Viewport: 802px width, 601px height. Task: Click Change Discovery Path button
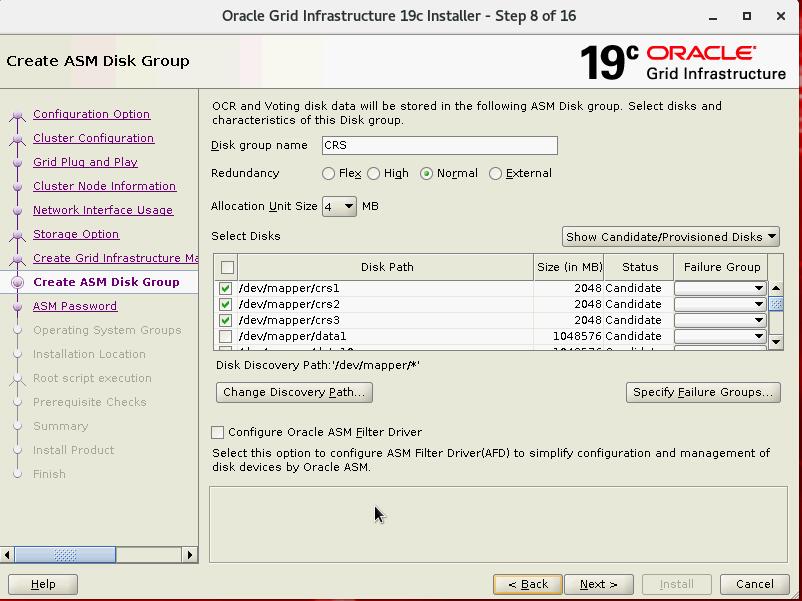point(294,392)
